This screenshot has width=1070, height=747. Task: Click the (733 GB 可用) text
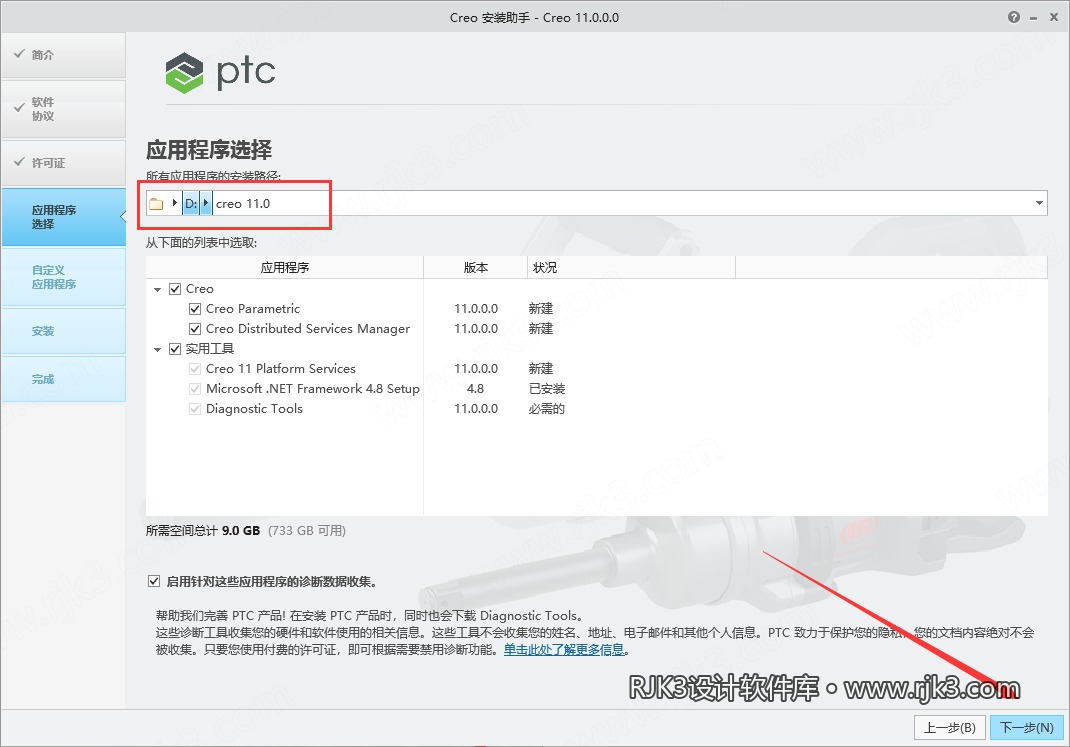coord(306,531)
